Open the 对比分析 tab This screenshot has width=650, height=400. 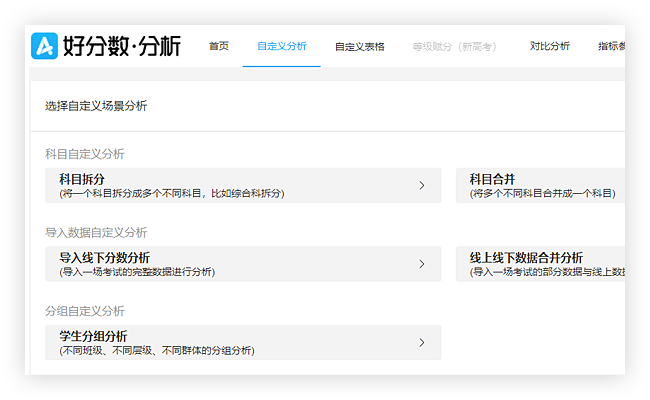tap(549, 46)
